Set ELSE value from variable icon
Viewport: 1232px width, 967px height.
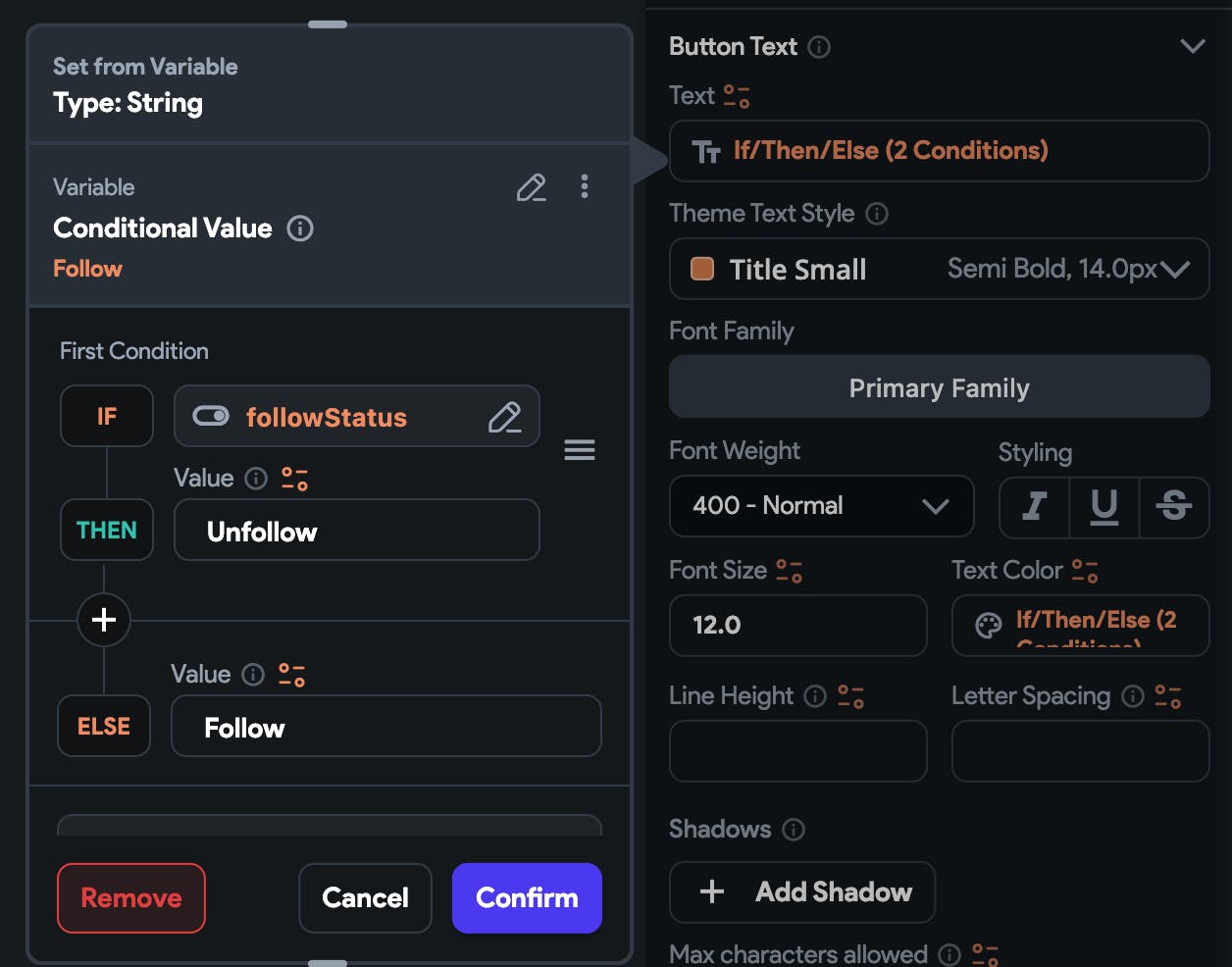point(292,675)
